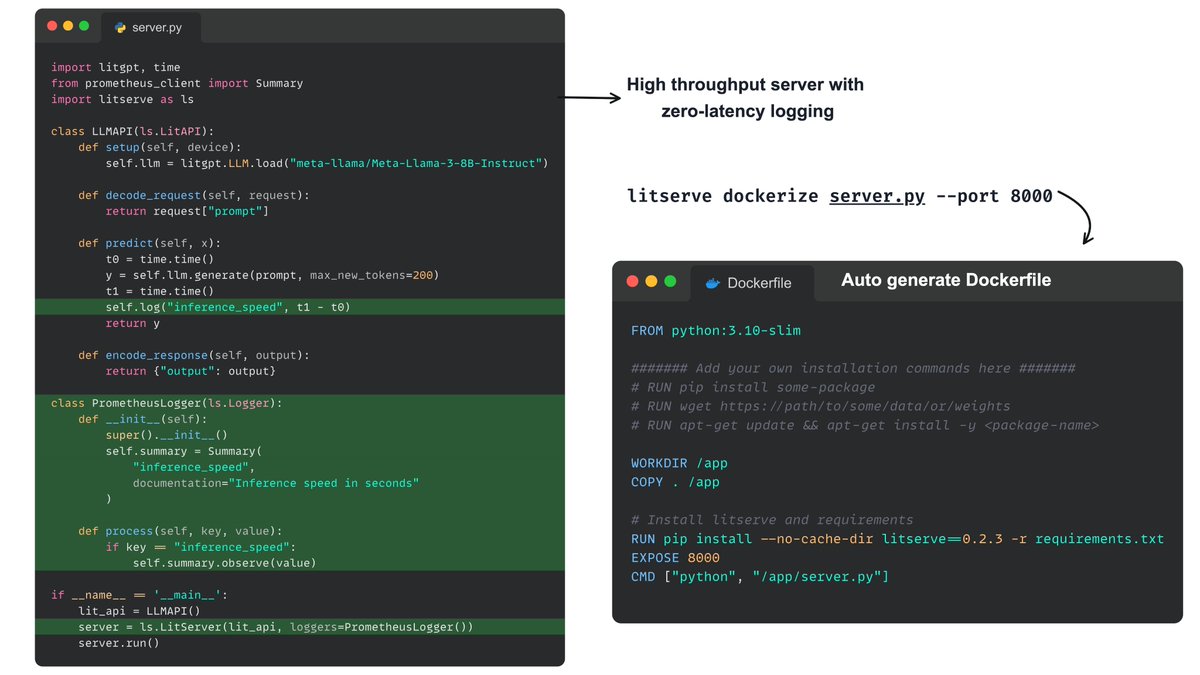The image size is (1200, 675).
Task: Click the '# RUN wget https://path' comment
Action: click(x=821, y=406)
